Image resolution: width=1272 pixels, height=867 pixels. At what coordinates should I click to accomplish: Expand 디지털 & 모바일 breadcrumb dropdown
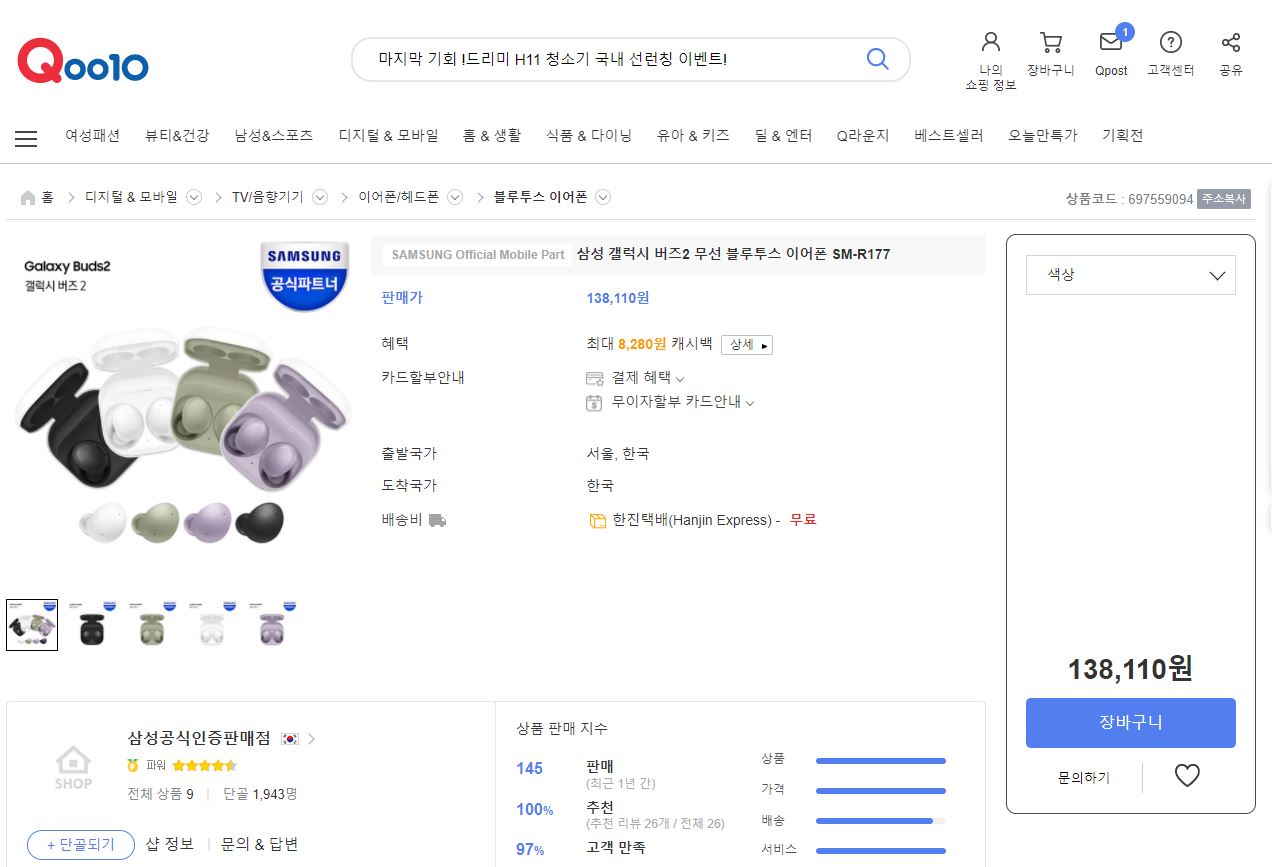pos(194,197)
